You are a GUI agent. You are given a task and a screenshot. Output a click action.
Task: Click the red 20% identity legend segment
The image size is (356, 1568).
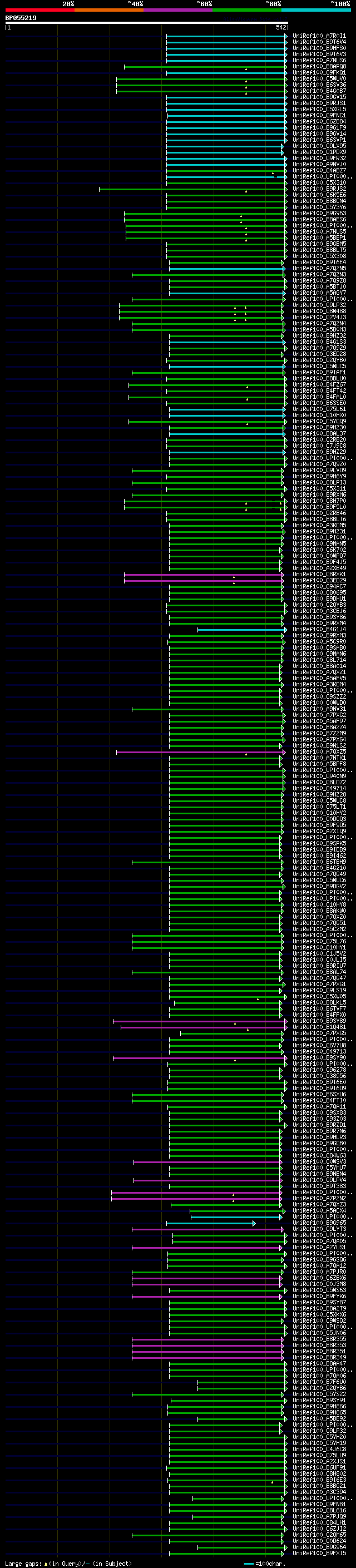[x=39, y=11]
